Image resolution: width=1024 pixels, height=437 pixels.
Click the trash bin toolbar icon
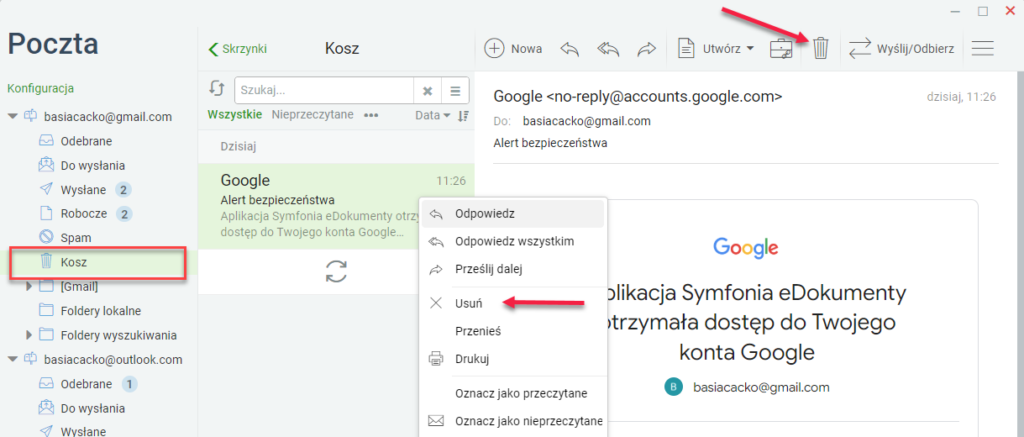point(821,49)
